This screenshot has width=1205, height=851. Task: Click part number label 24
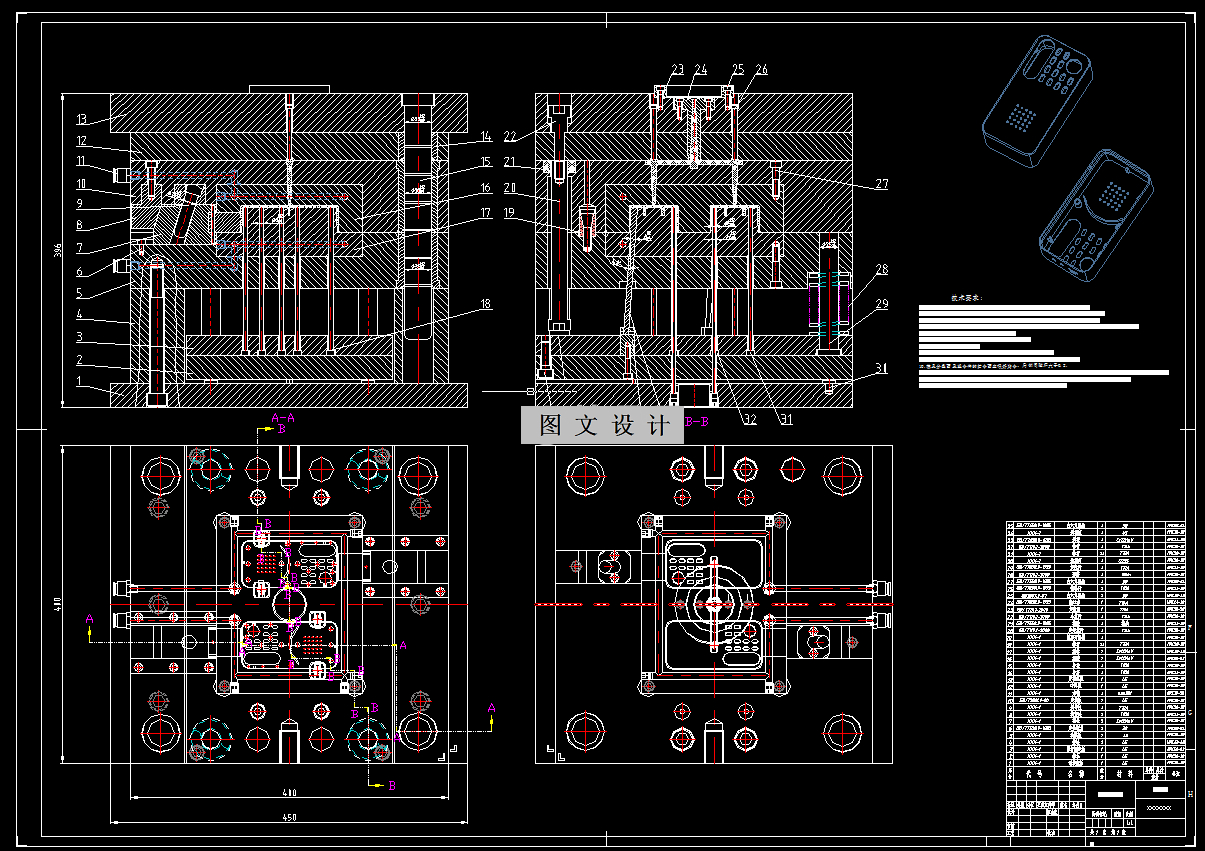[701, 70]
